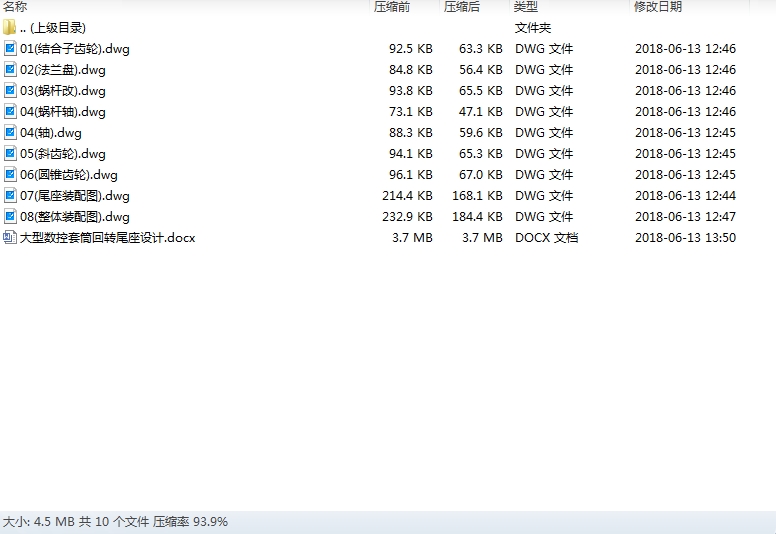
Task: Click the 2018-06-13 13:50 date cell
Action: 685,238
